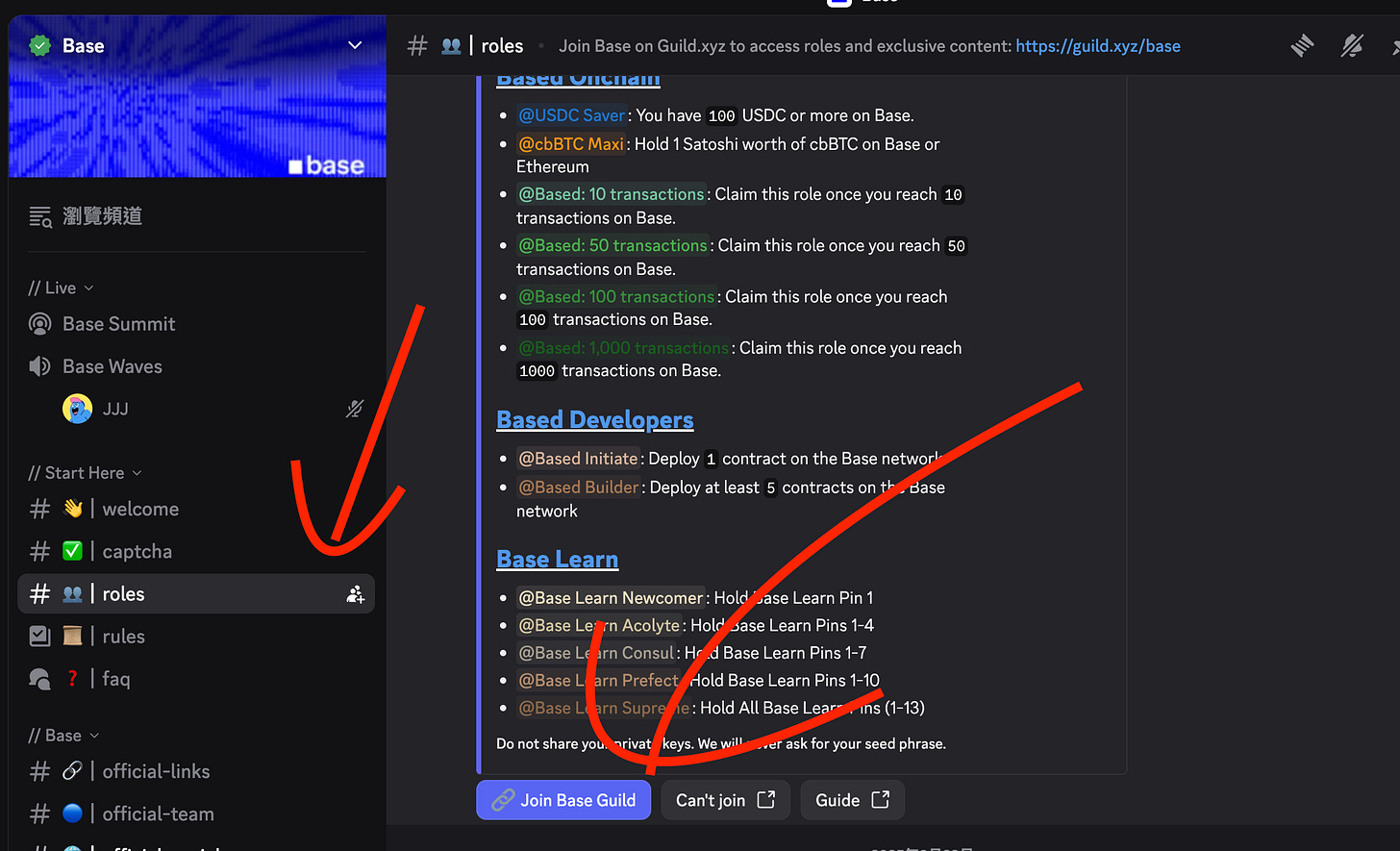Screen dimensions: 1400x851
Task: Open the threads icon in the header
Action: (x=1302, y=45)
